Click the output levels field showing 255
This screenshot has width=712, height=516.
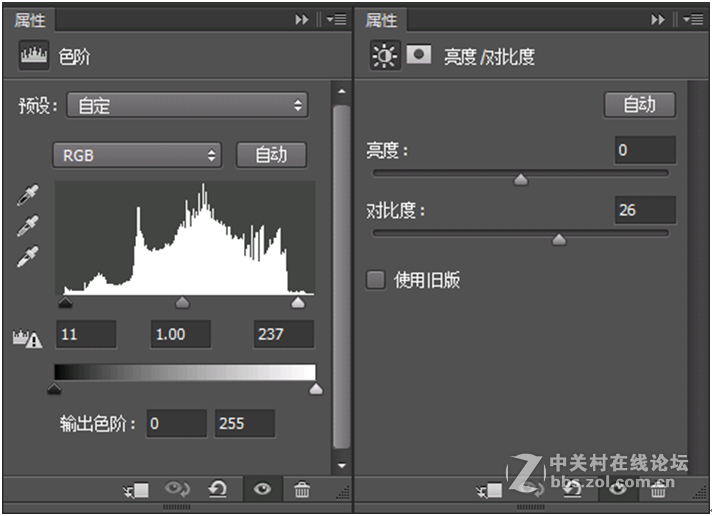[245, 423]
